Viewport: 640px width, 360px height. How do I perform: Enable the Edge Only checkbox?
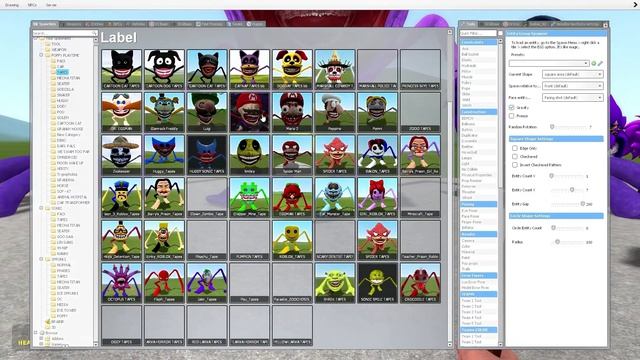[515, 148]
